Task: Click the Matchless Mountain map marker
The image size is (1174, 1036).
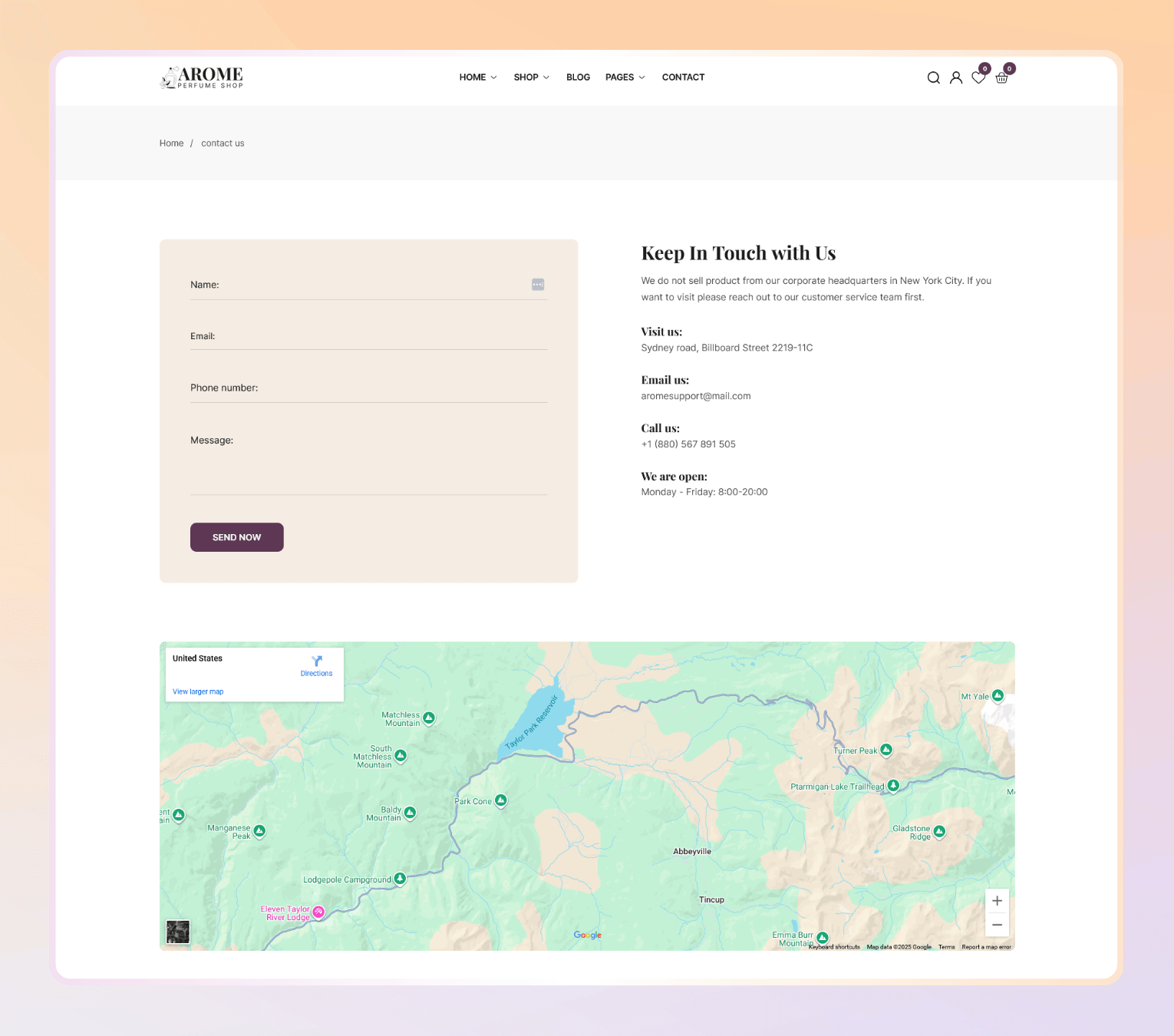Action: [x=429, y=718]
